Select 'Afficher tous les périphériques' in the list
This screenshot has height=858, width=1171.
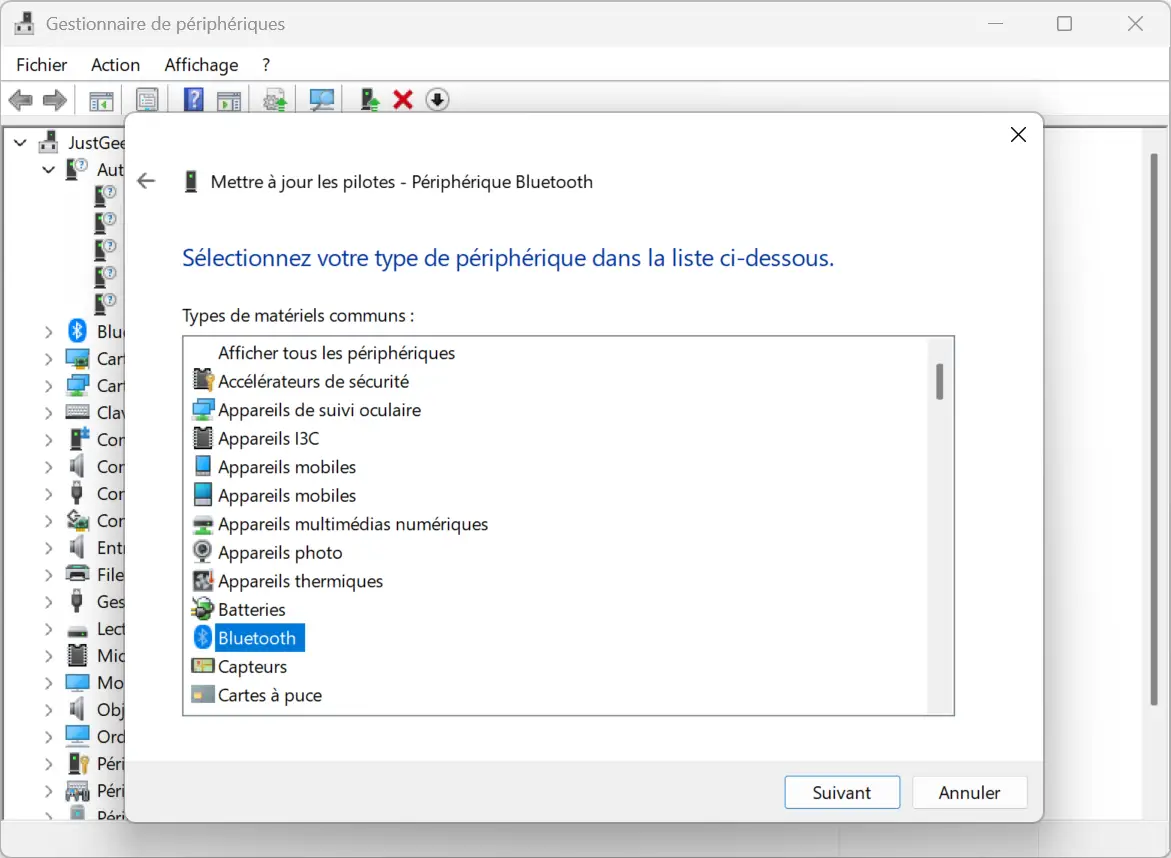click(x=336, y=352)
